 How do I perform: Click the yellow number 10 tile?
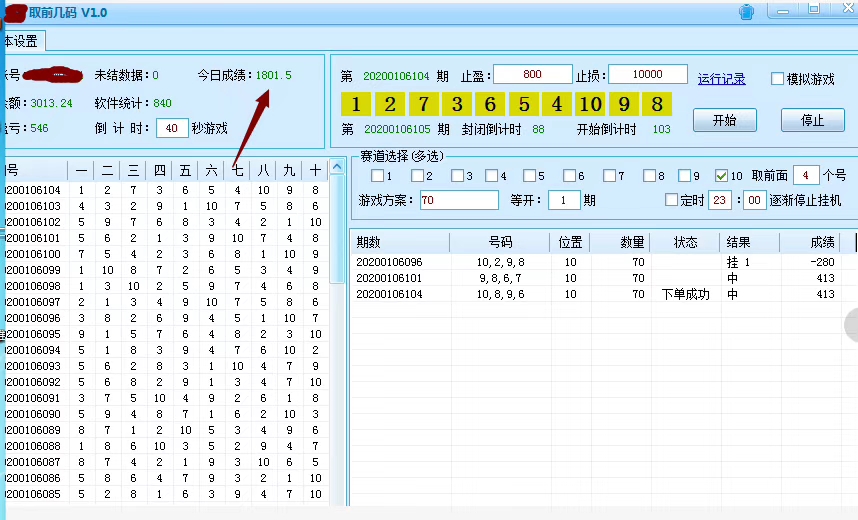coord(590,104)
